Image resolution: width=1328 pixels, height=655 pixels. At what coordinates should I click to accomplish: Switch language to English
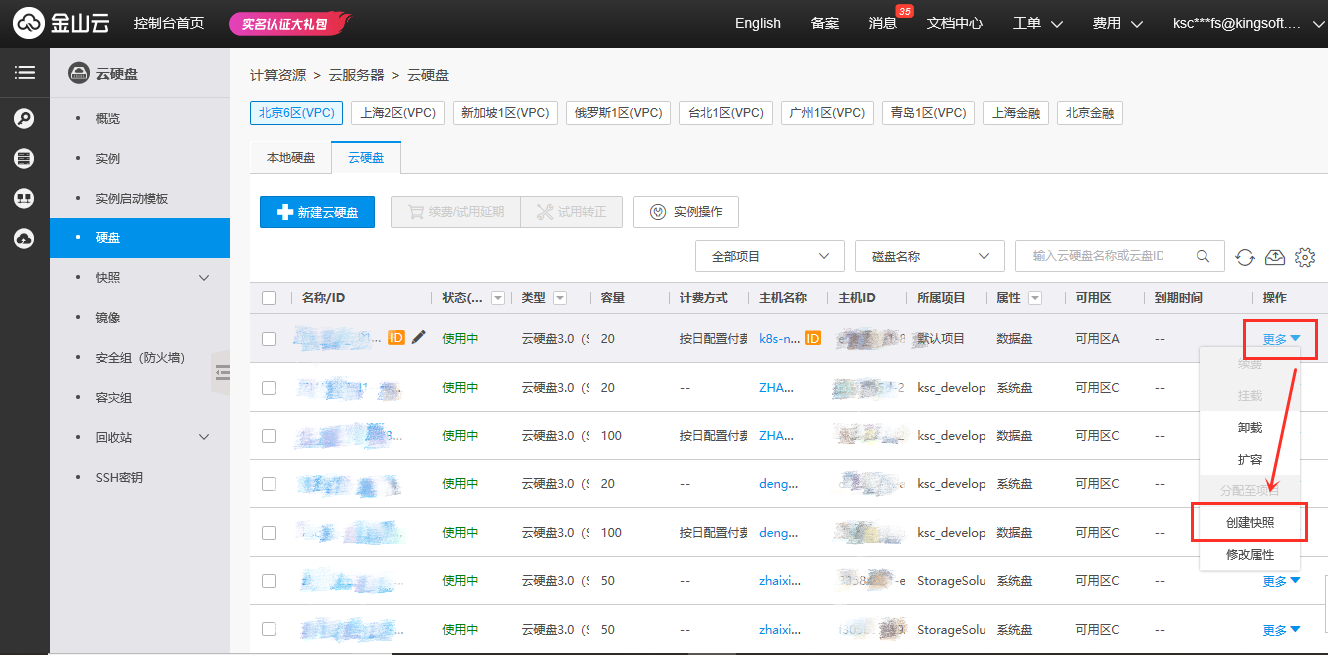758,23
